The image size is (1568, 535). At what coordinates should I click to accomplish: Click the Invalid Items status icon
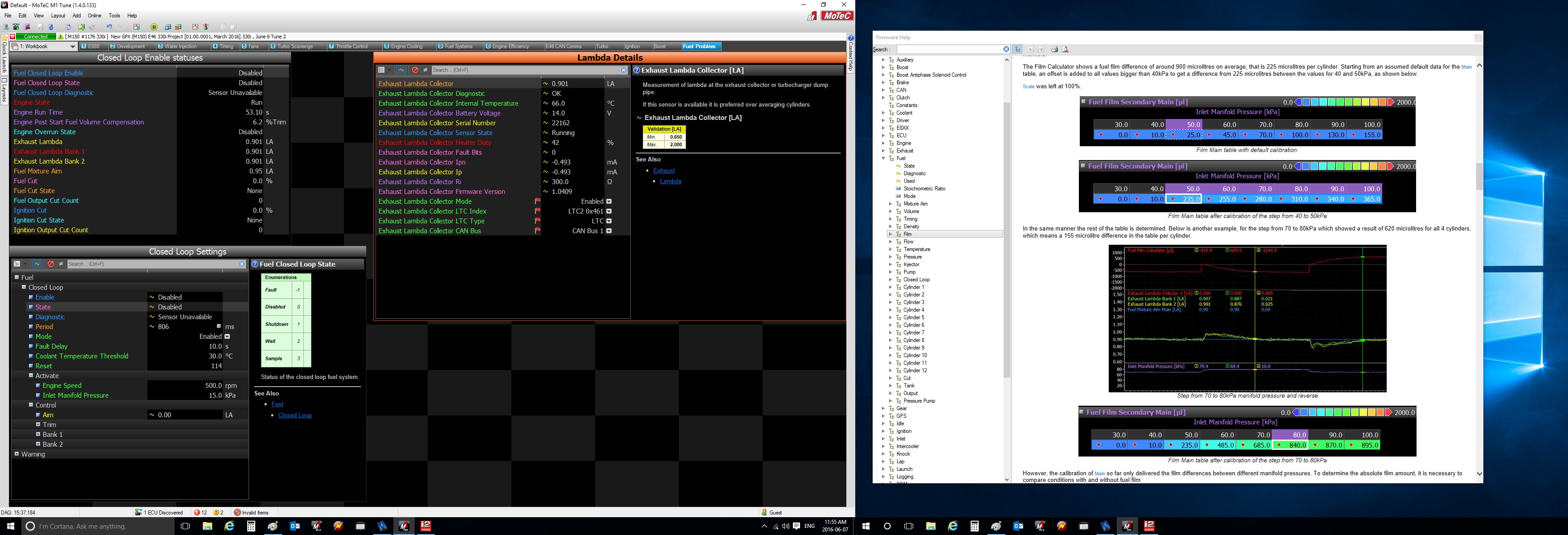(x=237, y=512)
